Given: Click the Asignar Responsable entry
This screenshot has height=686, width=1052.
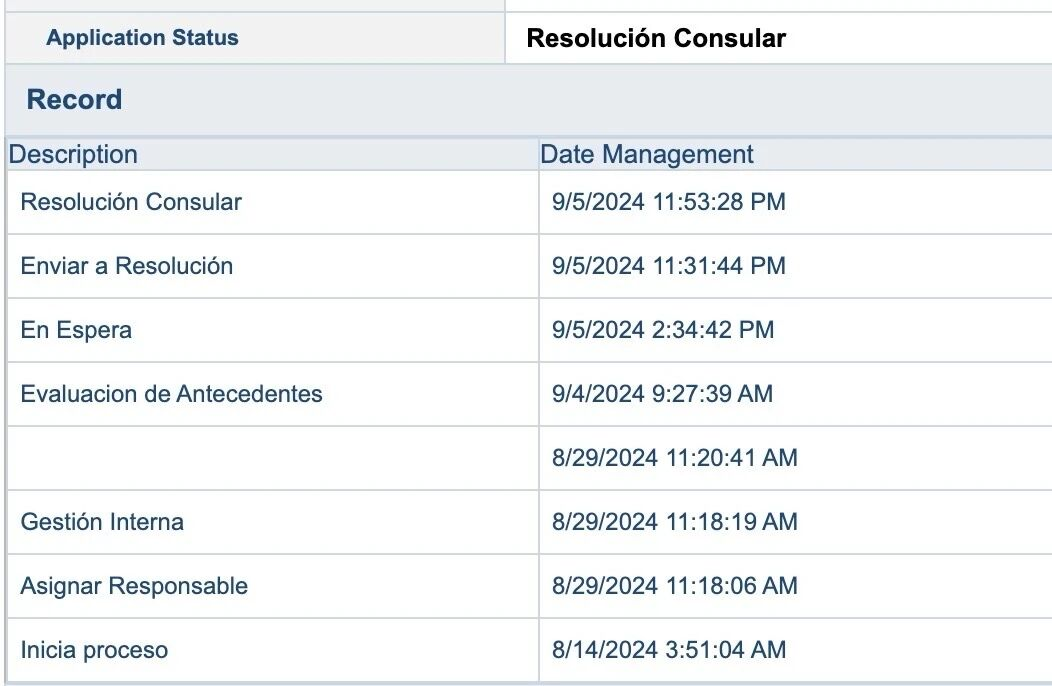Looking at the screenshot, I should (x=134, y=586).
